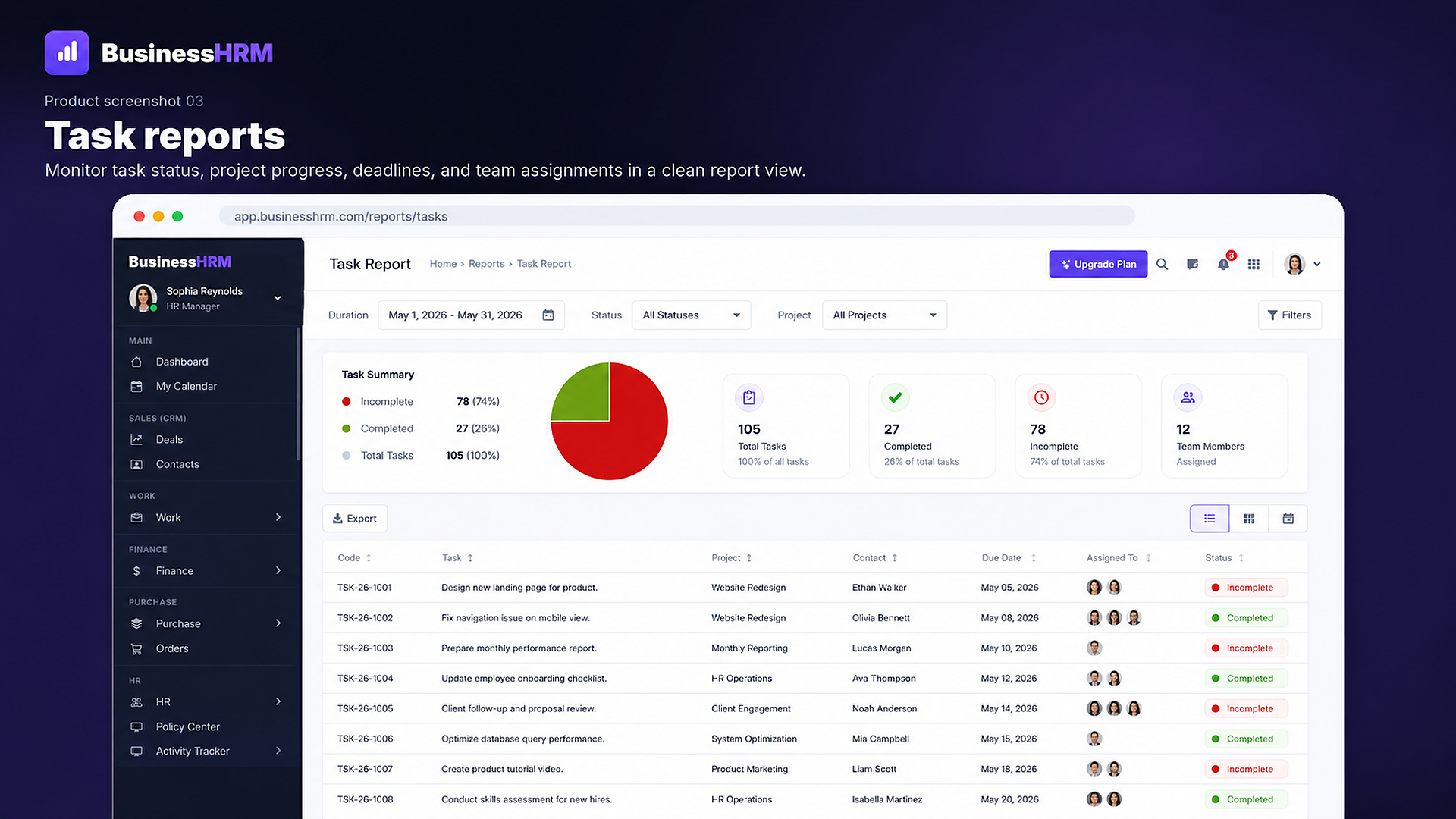Click the Incomplete status badge for TSK-26-1001
This screenshot has height=819, width=1456.
1245,587
